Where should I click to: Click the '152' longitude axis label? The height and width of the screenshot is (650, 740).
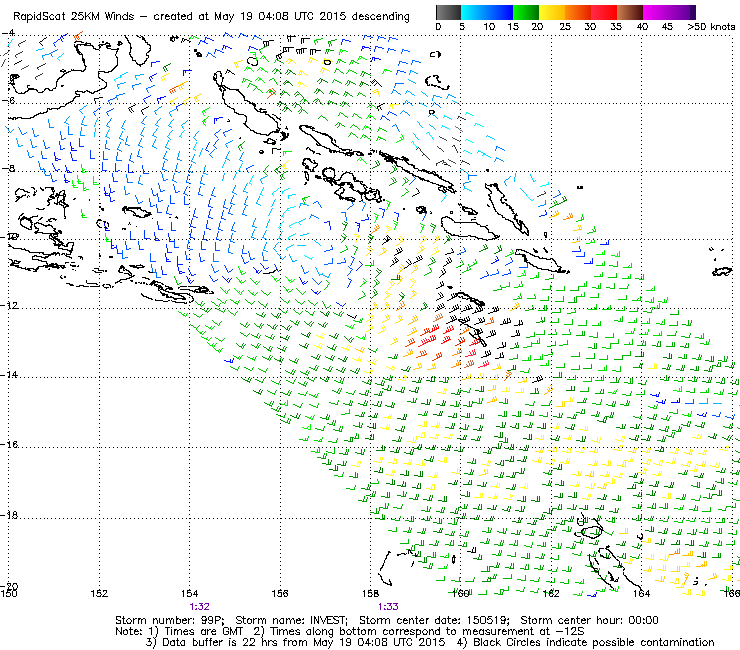(99, 593)
